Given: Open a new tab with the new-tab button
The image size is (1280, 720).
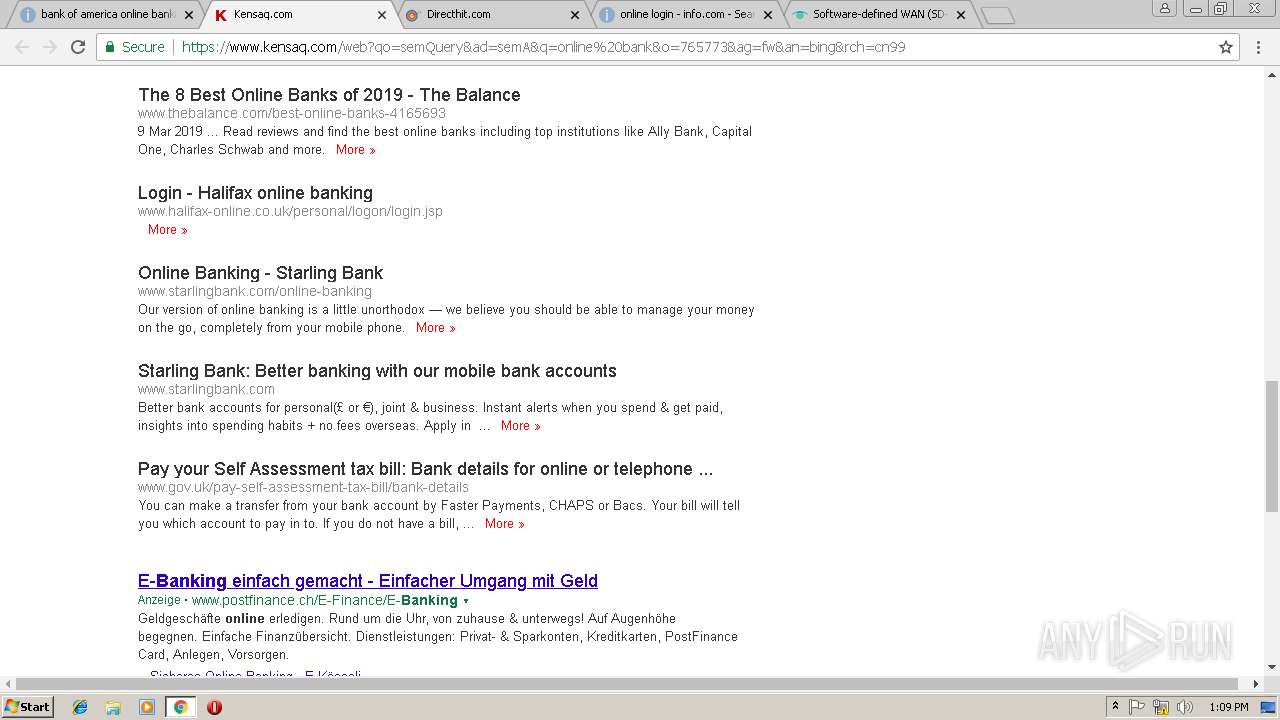Looking at the screenshot, I should tap(997, 15).
